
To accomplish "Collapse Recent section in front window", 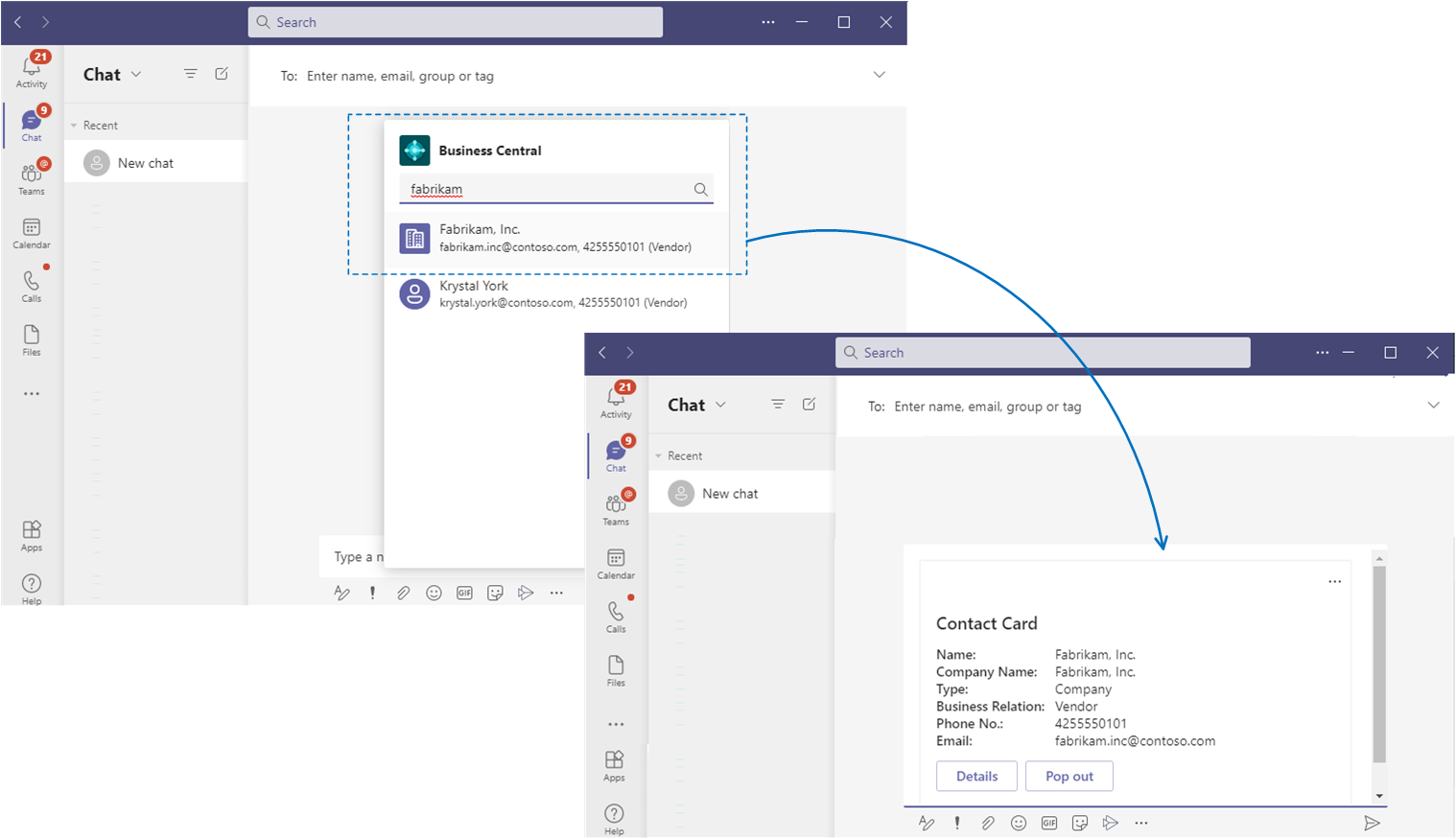I will (658, 456).
